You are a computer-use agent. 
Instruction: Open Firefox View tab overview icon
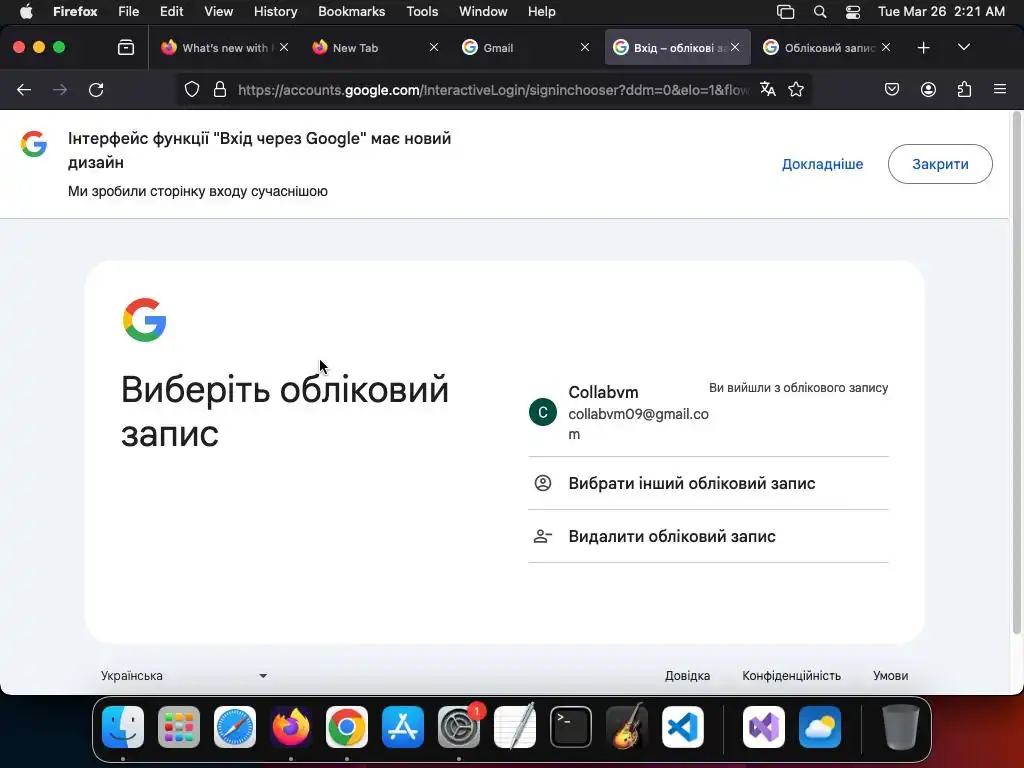coord(126,48)
